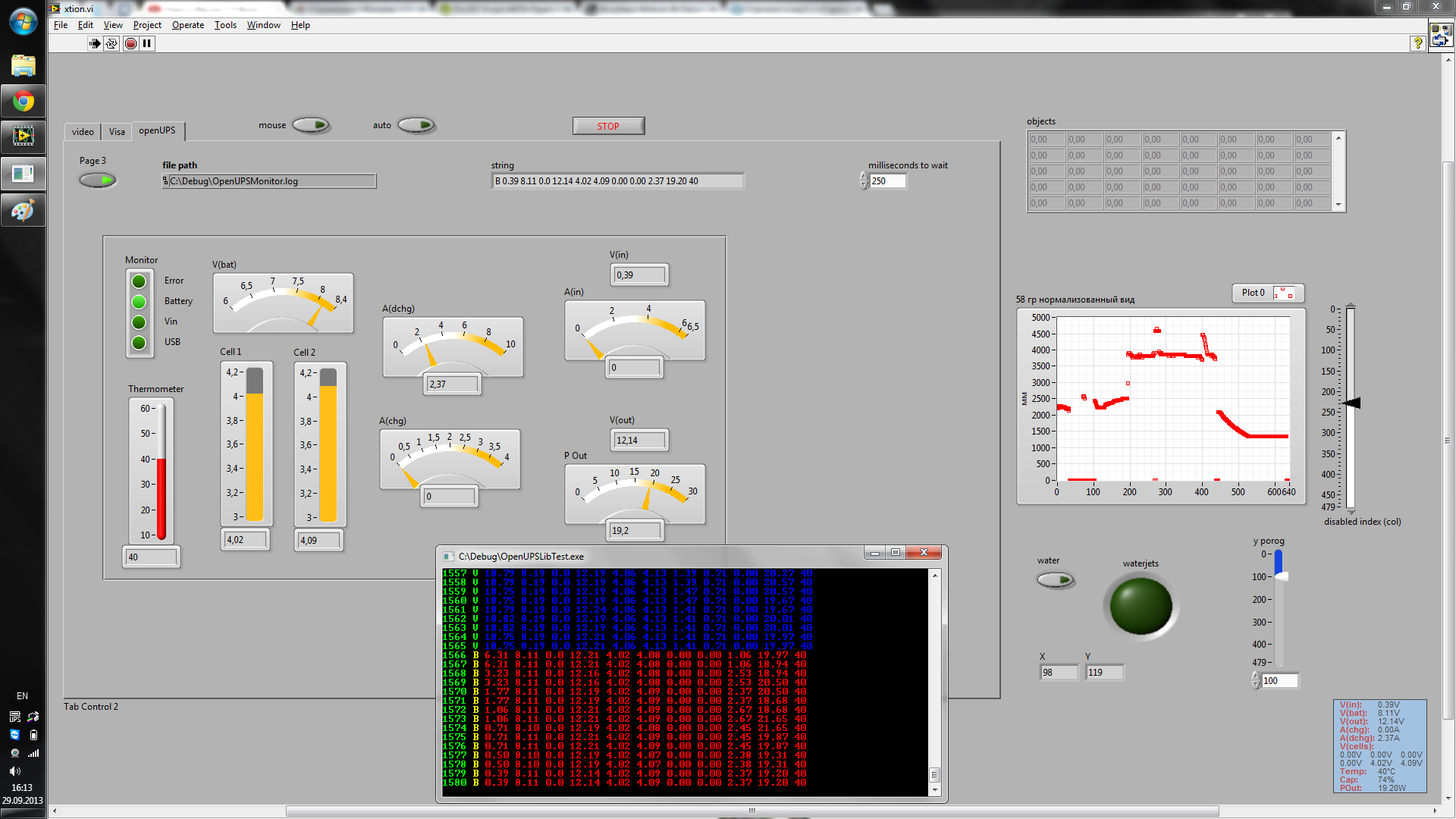Click milliseconds to wait increment stepper
The height and width of the screenshot is (819, 1456).
(864, 177)
